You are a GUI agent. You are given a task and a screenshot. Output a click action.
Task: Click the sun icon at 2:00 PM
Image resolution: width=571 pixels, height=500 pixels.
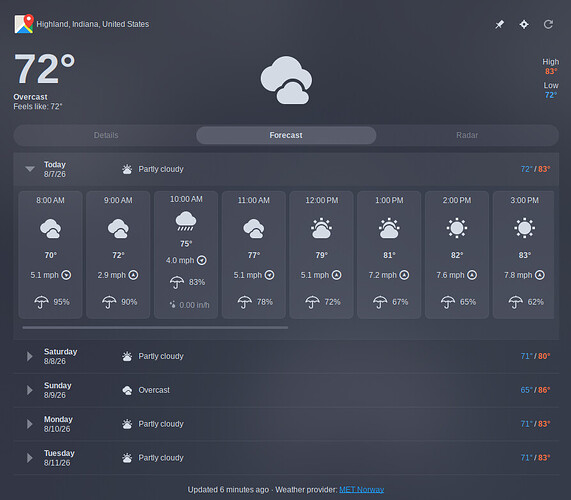pyautogui.click(x=457, y=228)
